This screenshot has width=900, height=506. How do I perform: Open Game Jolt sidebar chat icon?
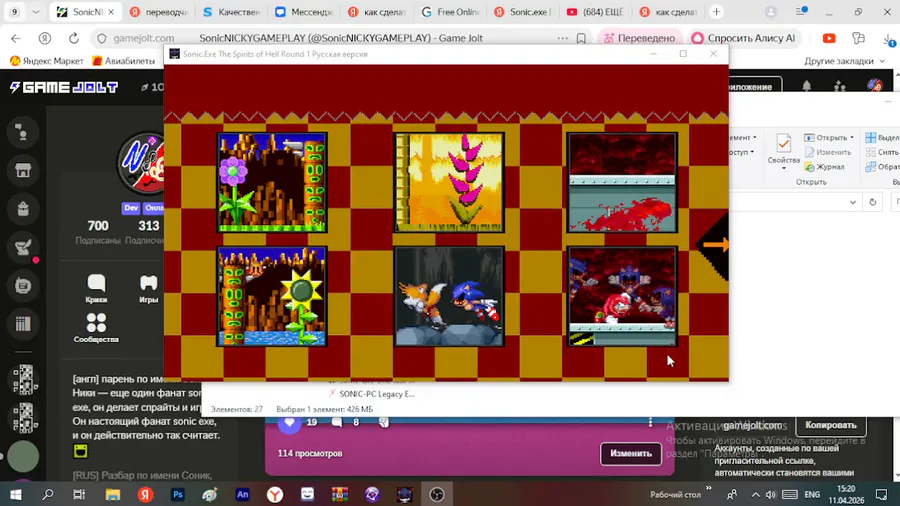[x=23, y=286]
